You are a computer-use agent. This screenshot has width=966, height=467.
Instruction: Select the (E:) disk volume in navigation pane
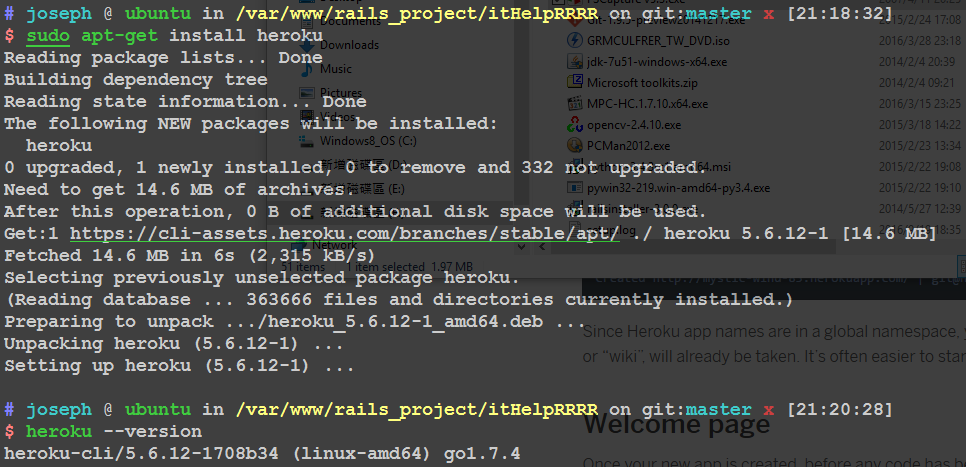point(363,189)
